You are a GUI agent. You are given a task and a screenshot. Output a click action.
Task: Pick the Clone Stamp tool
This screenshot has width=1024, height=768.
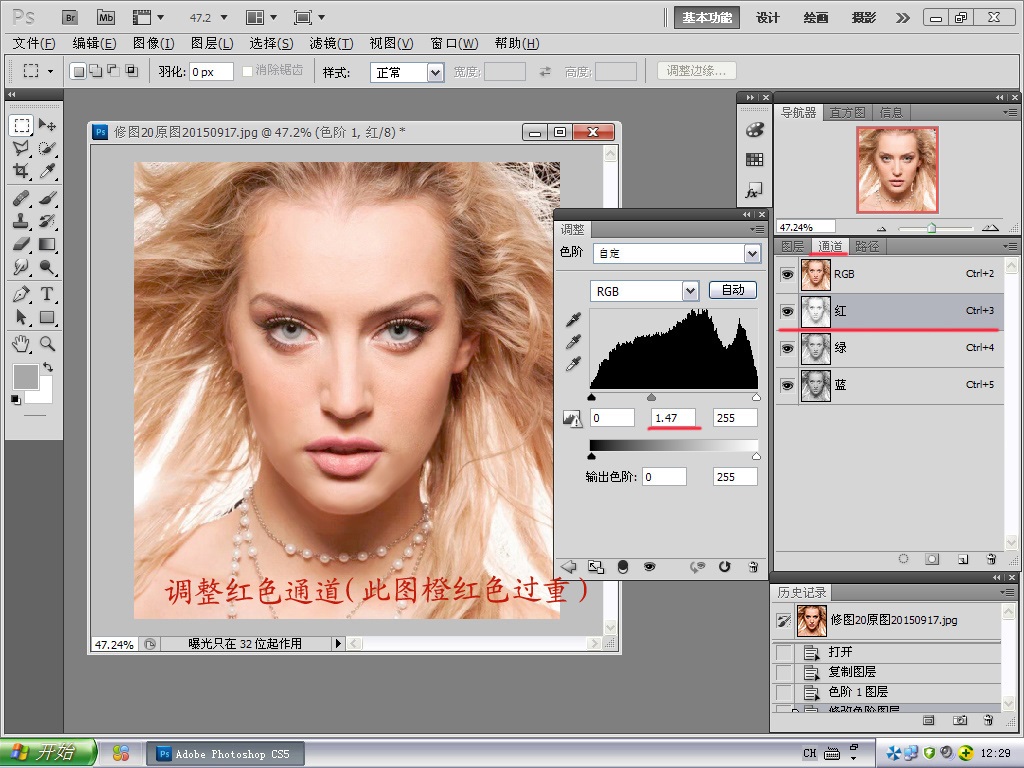[21, 220]
